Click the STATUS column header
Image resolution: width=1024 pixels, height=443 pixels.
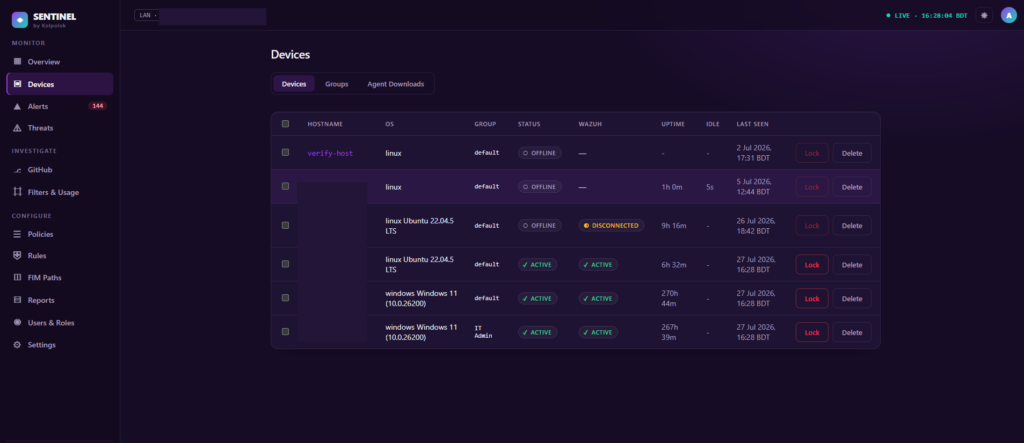click(529, 124)
